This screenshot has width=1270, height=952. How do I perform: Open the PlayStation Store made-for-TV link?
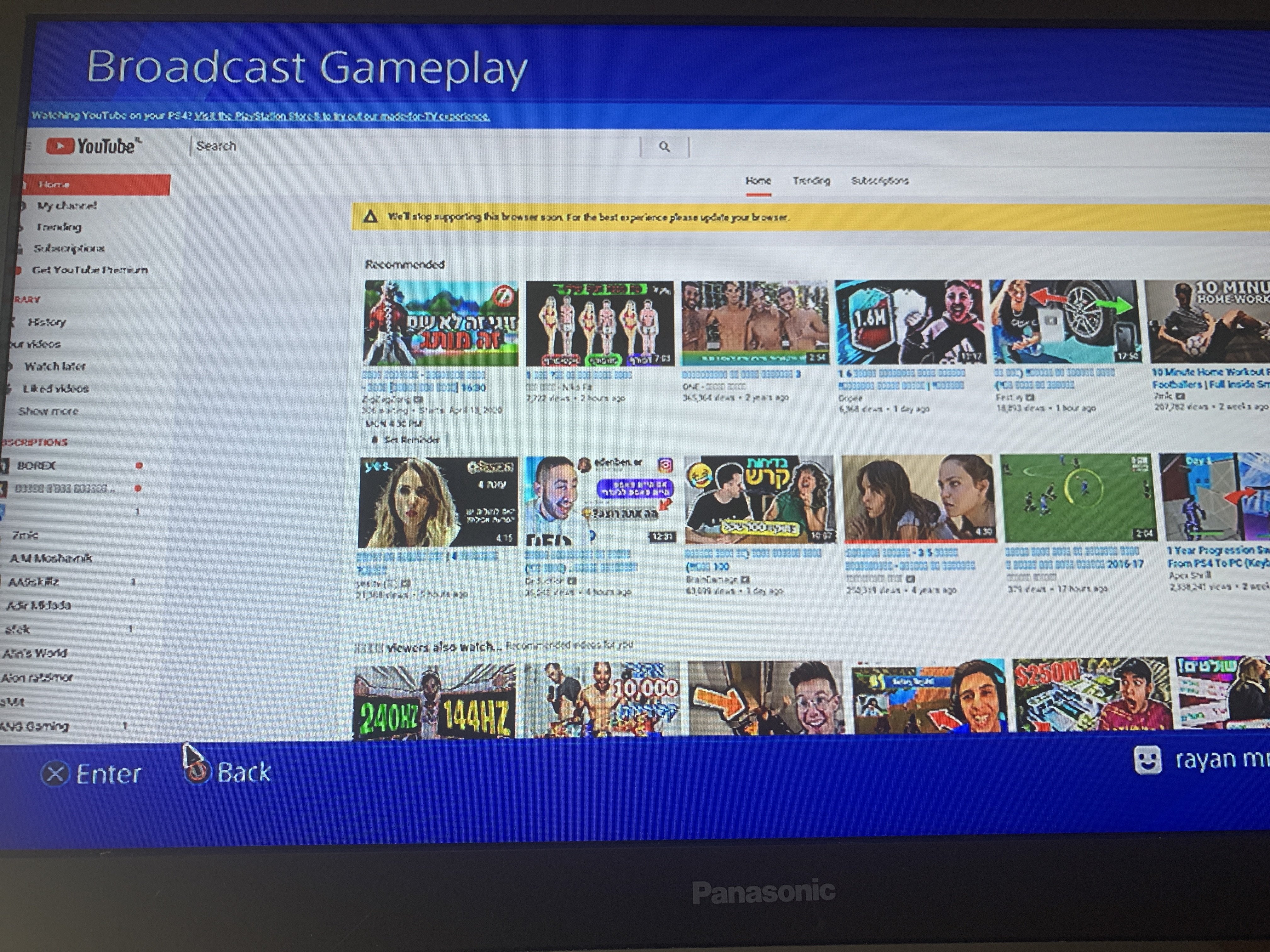[342, 116]
